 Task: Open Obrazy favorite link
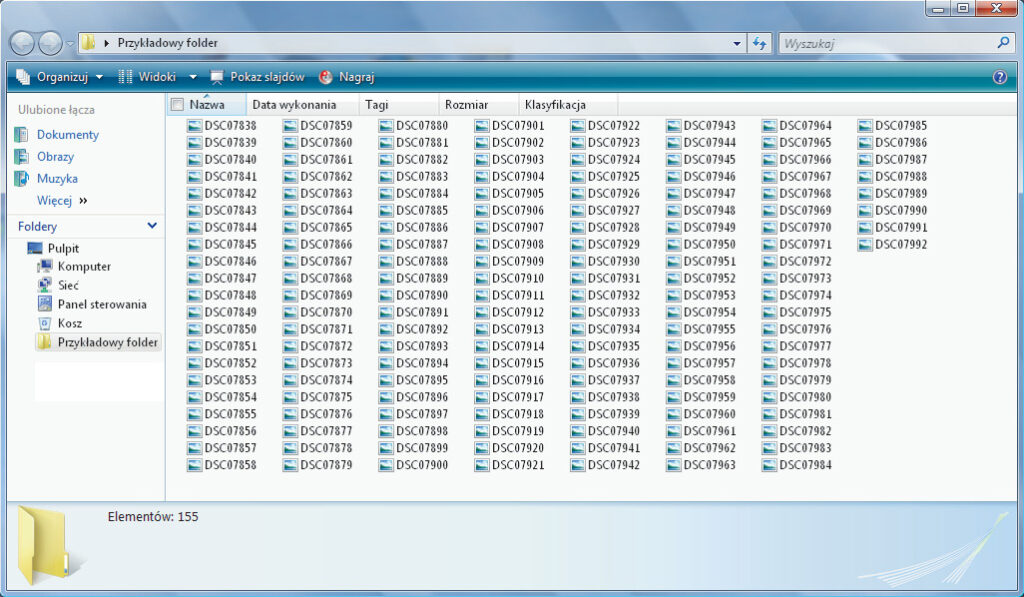[55, 157]
